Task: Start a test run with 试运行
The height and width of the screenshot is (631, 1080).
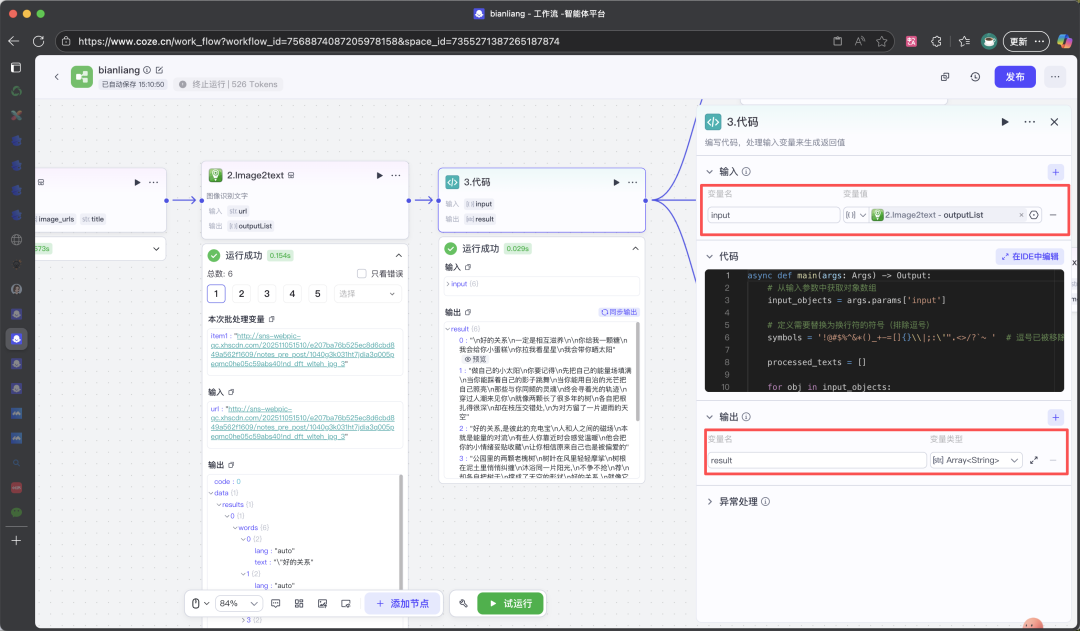Action: tap(510, 603)
